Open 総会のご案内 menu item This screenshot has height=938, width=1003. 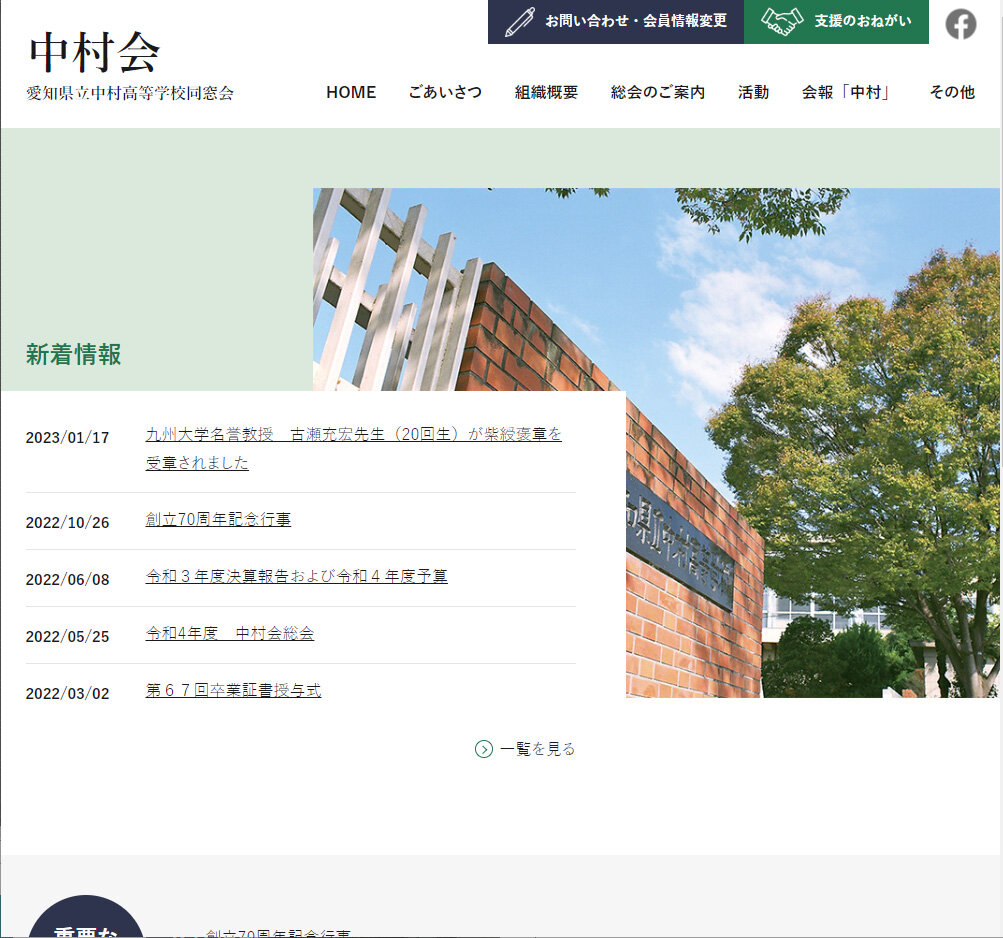coord(658,92)
